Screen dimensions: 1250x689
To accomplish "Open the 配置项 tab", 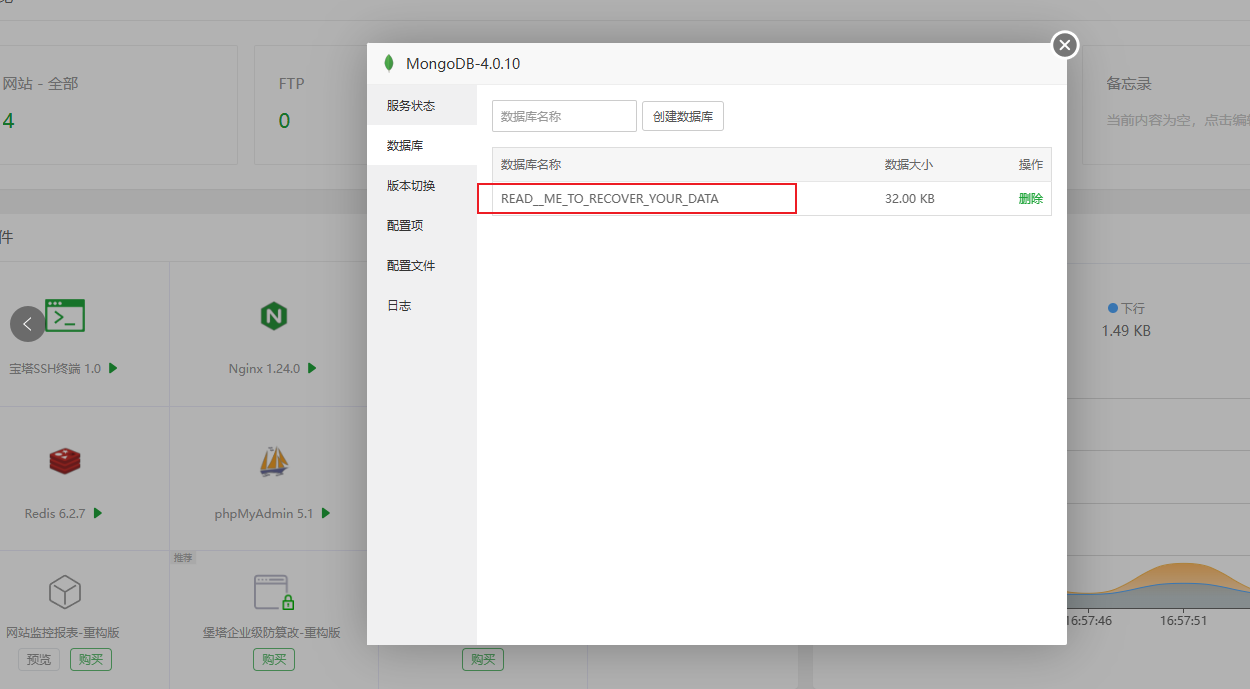I will [422, 225].
